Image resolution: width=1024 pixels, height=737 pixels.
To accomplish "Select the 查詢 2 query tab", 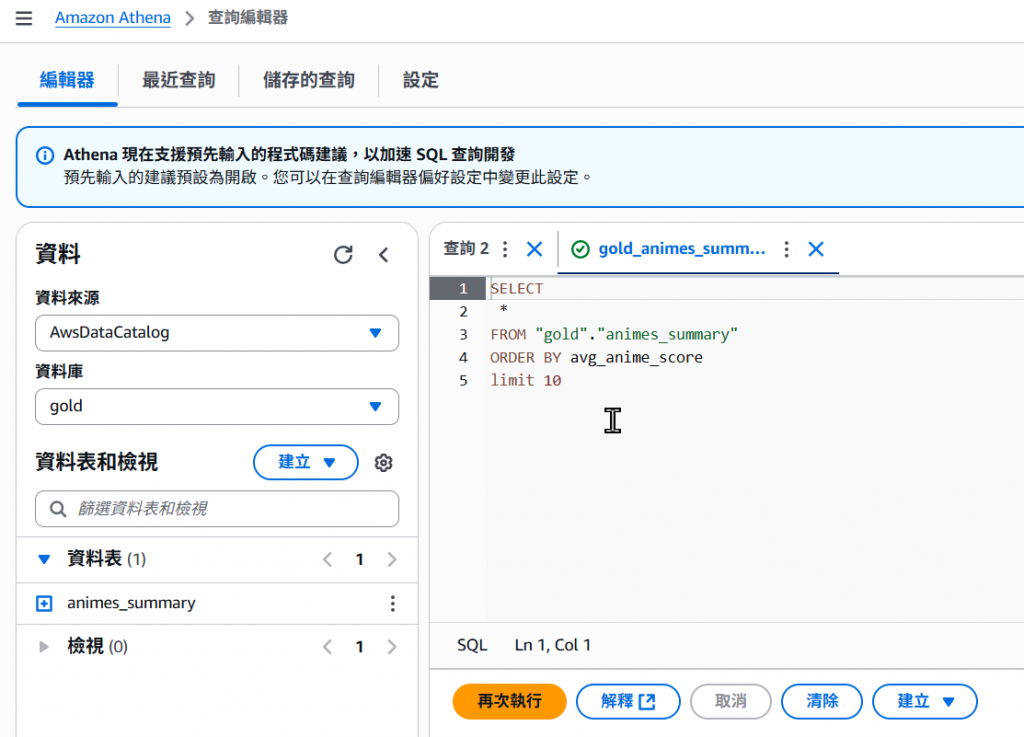I will [466, 249].
